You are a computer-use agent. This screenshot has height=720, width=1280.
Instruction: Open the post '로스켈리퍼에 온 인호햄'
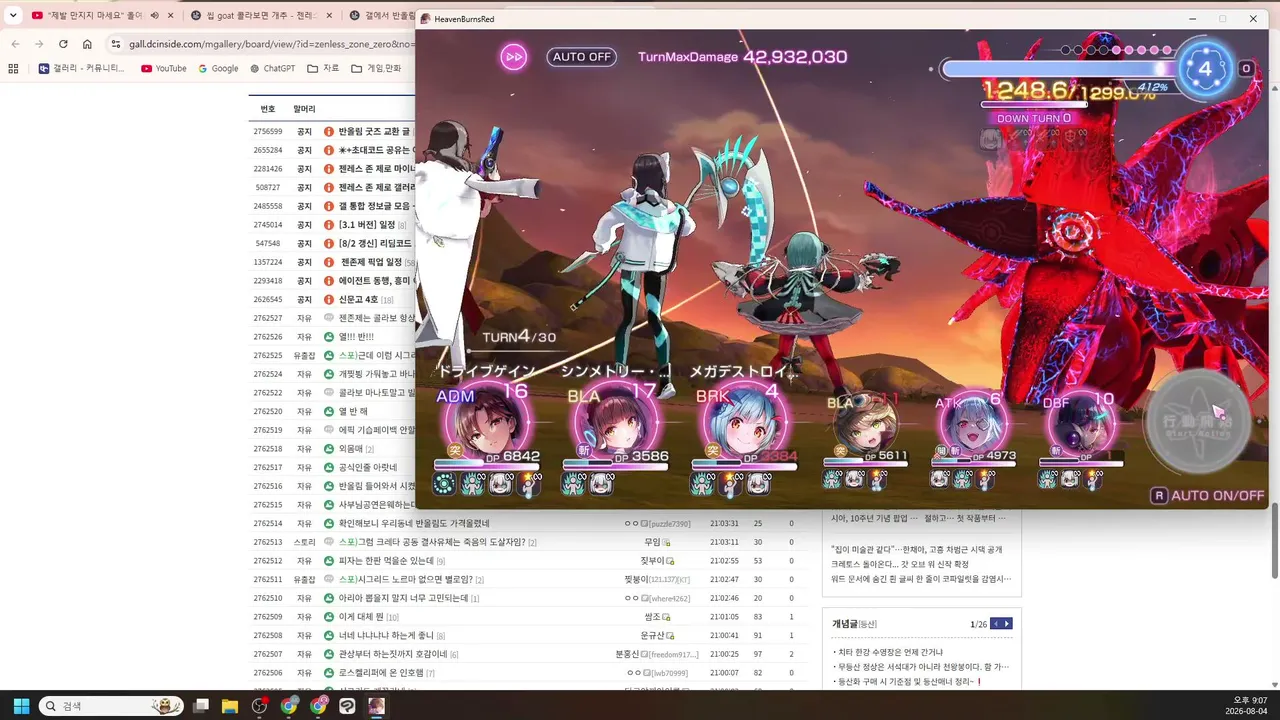point(380,673)
